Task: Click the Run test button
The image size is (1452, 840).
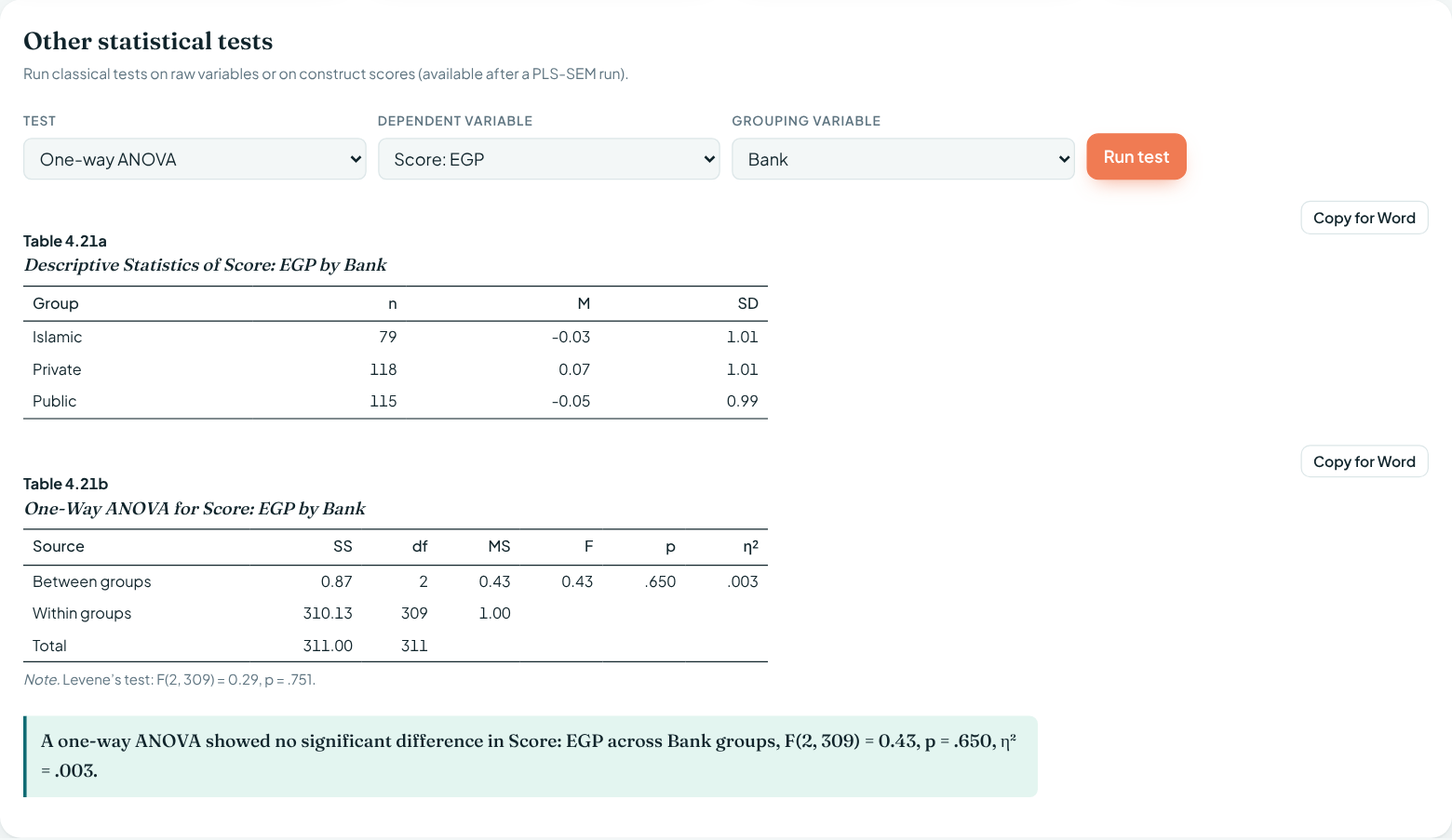Action: 1136,157
